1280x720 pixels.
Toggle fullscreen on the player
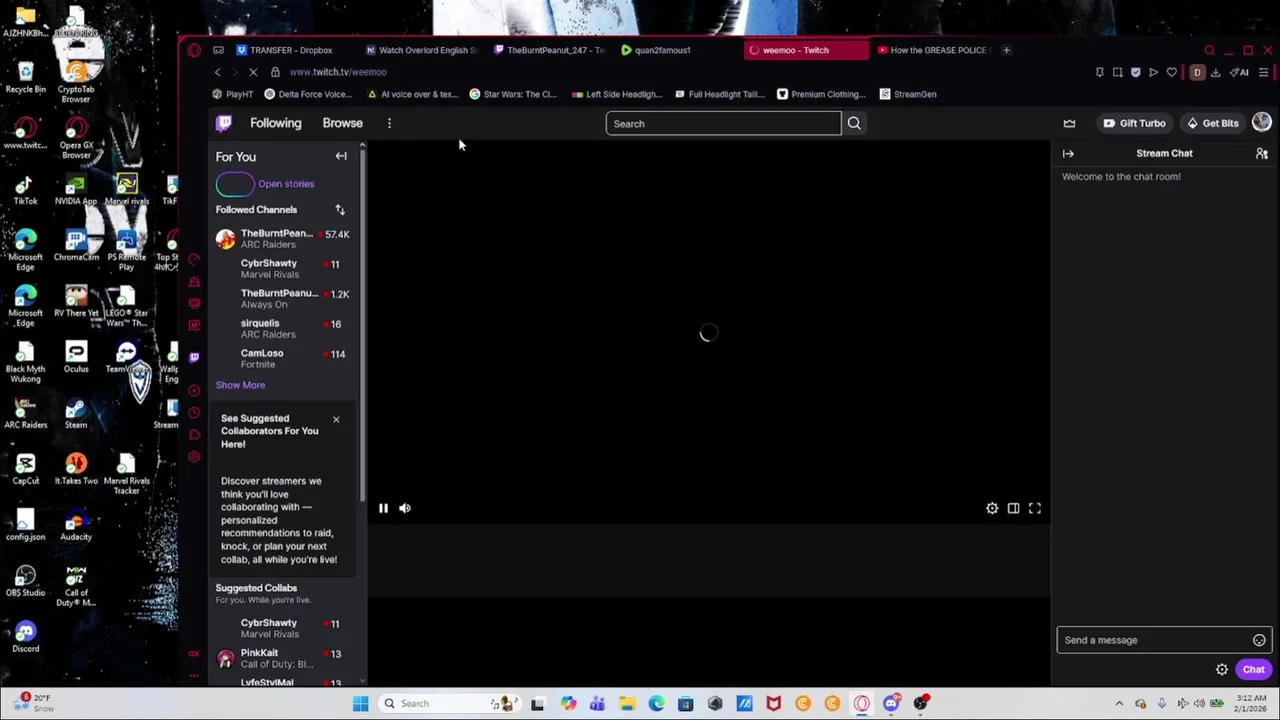[1035, 508]
